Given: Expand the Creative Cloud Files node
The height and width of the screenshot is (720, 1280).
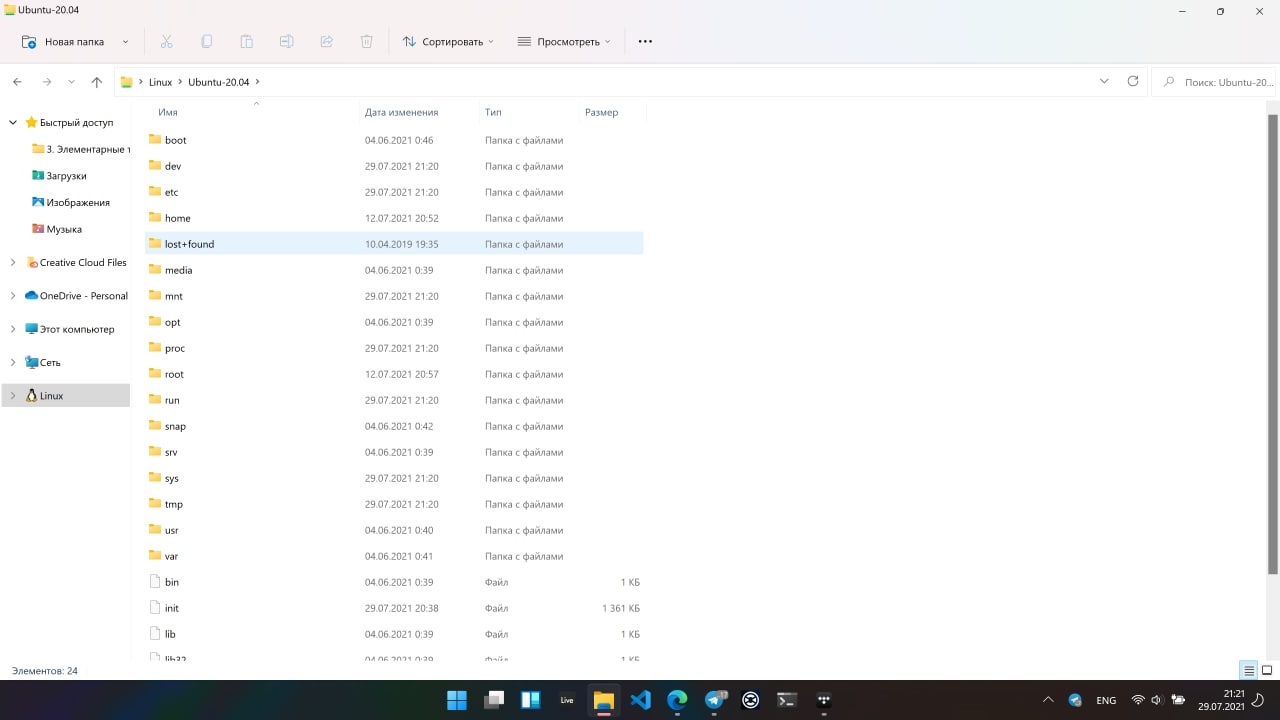Looking at the screenshot, I should tap(13, 262).
